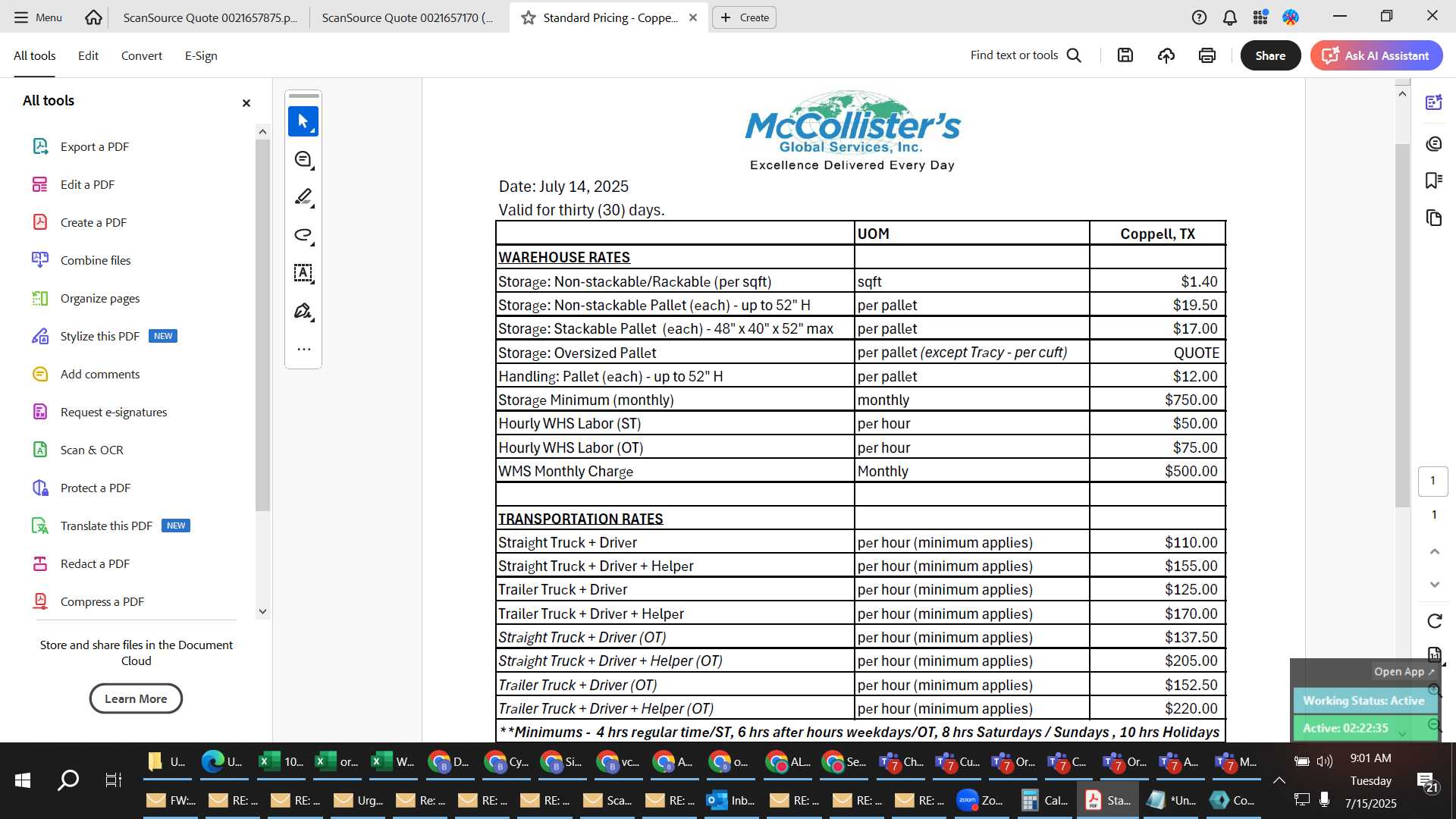Open page thumbnails copy icon on right rail
The width and height of the screenshot is (1456, 819).
point(1433,218)
